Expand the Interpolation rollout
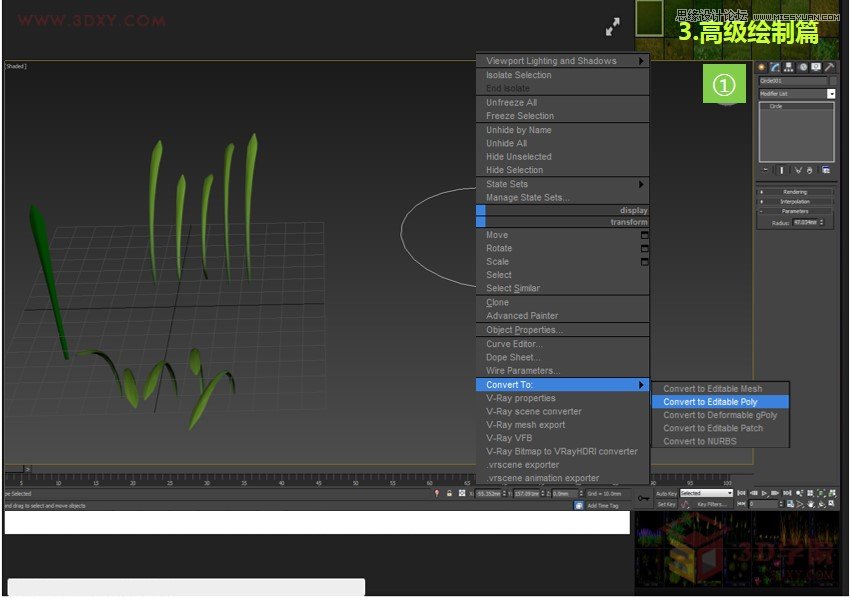The image size is (850, 600). tap(797, 200)
